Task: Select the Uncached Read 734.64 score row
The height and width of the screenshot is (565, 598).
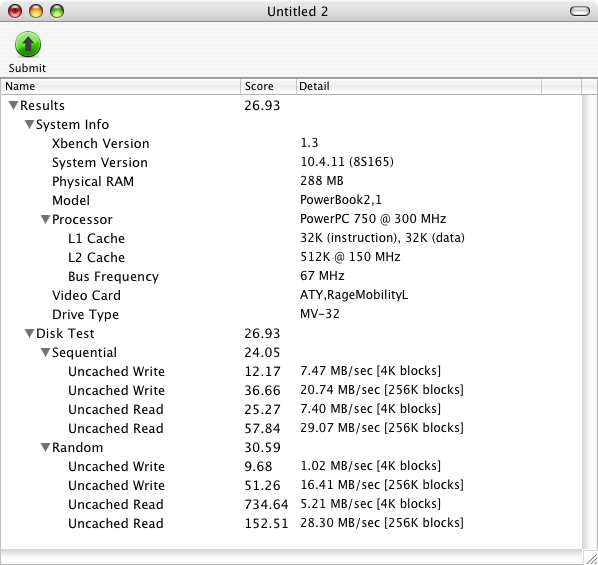Action: click(x=291, y=504)
